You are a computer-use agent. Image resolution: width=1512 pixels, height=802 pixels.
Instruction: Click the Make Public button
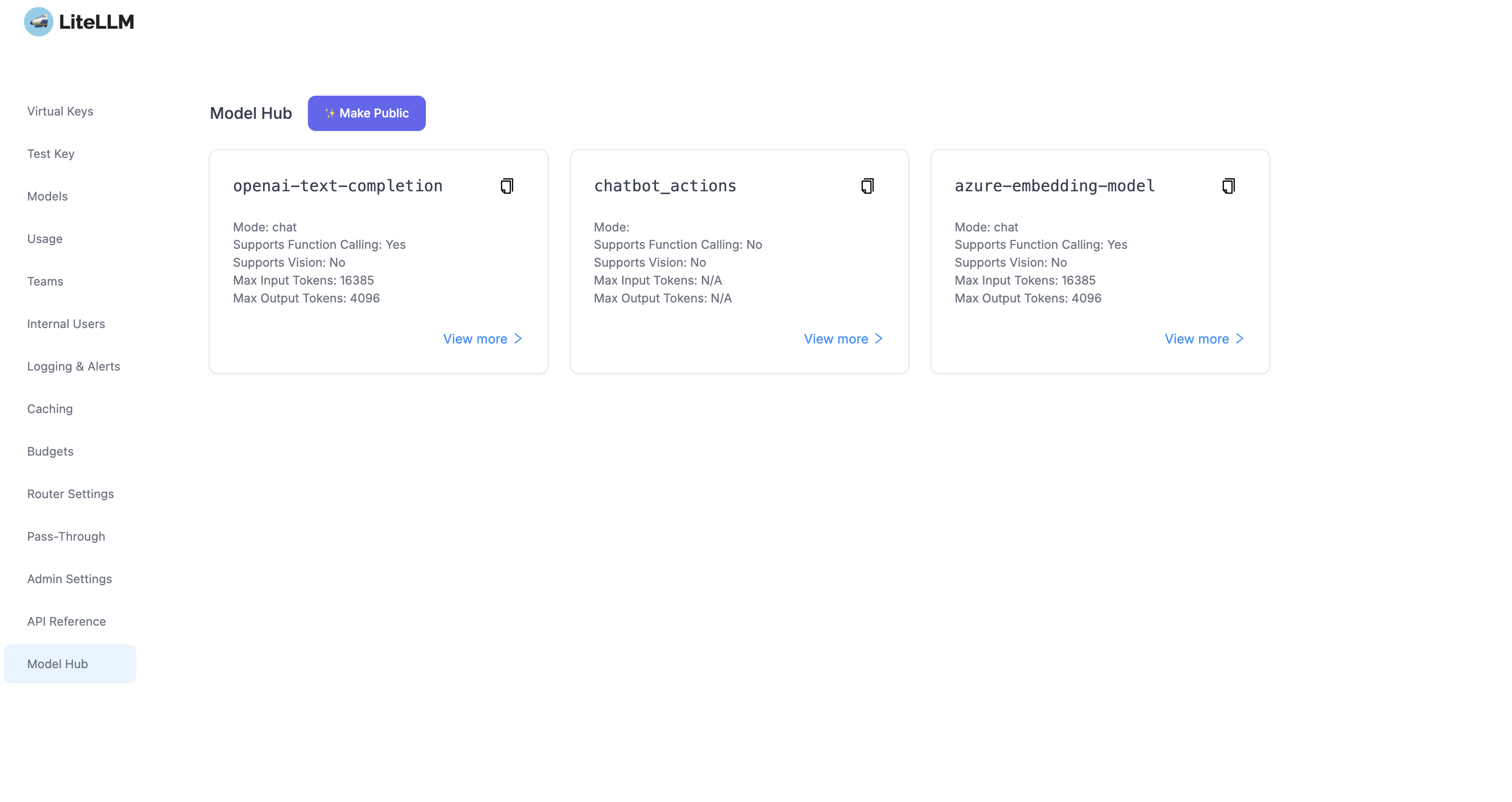pos(366,113)
